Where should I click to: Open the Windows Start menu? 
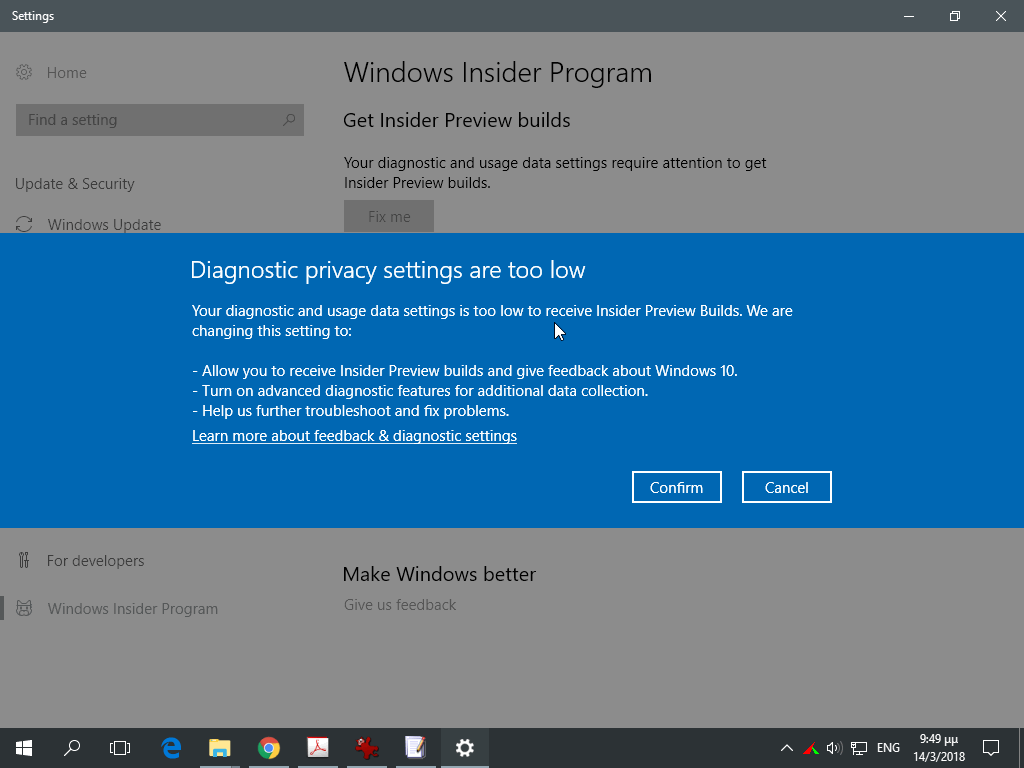24,748
